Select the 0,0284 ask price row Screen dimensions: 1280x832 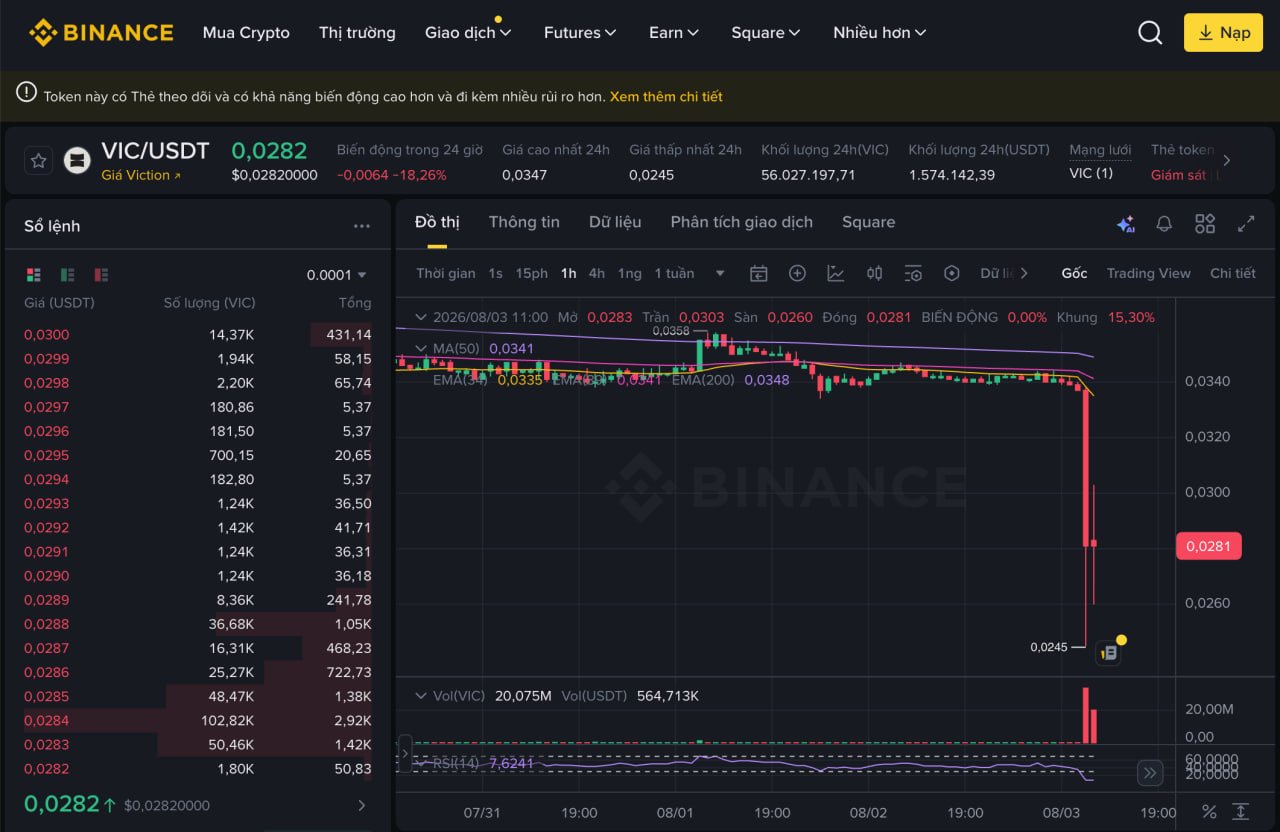[198, 720]
